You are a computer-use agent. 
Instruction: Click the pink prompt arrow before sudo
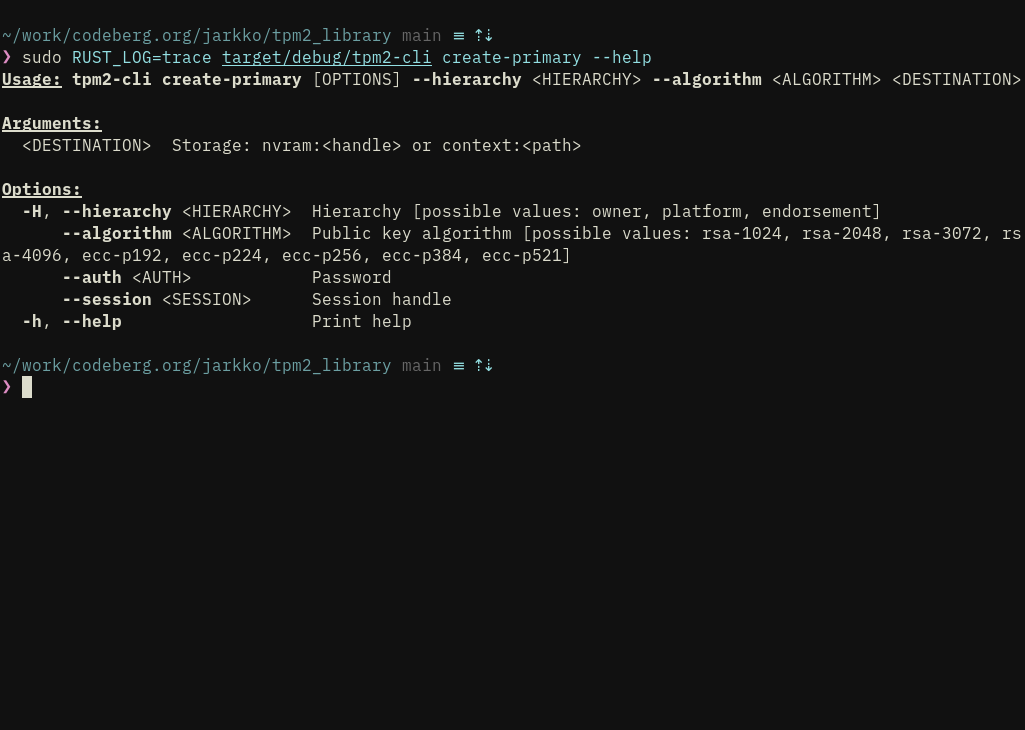7,57
